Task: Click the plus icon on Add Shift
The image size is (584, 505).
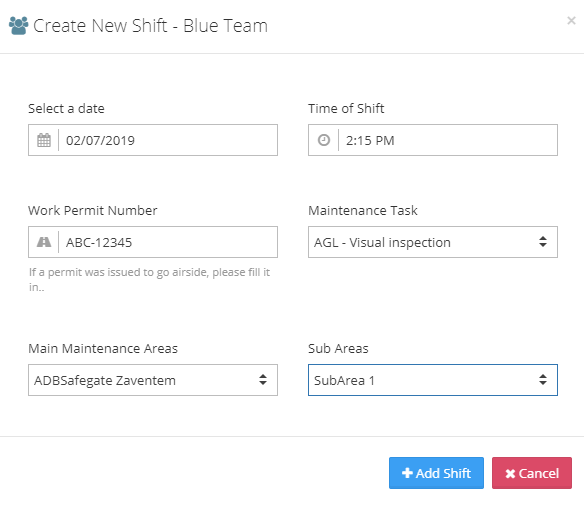Action: click(x=407, y=473)
